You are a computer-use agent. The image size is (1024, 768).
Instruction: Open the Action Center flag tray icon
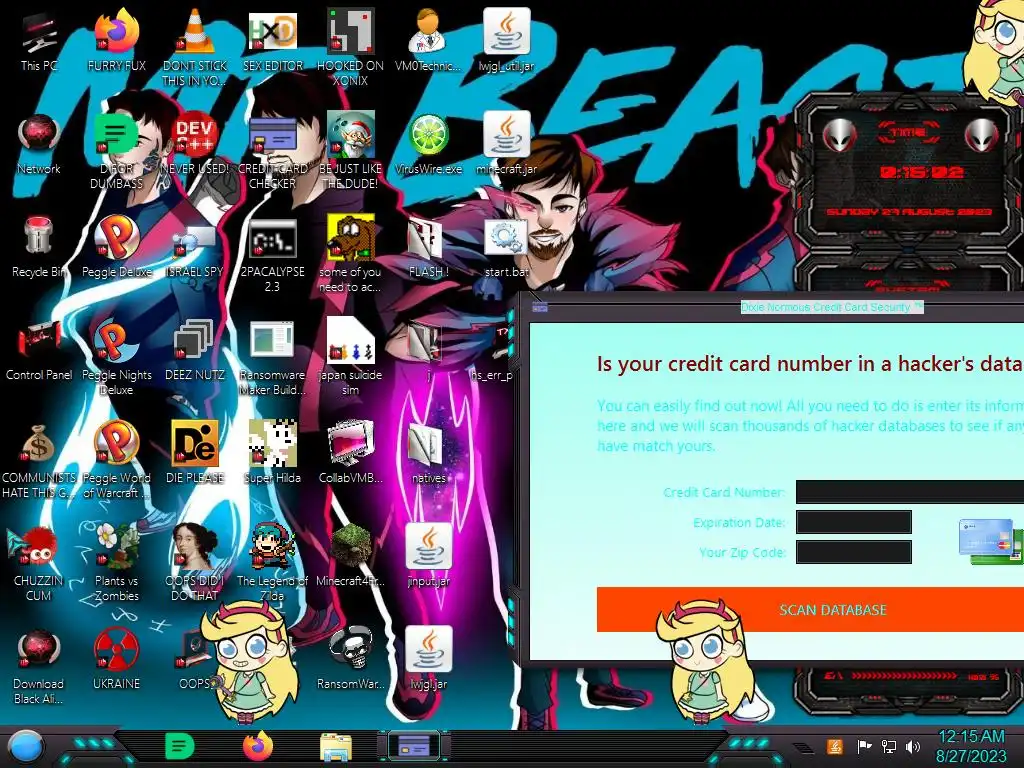click(864, 746)
